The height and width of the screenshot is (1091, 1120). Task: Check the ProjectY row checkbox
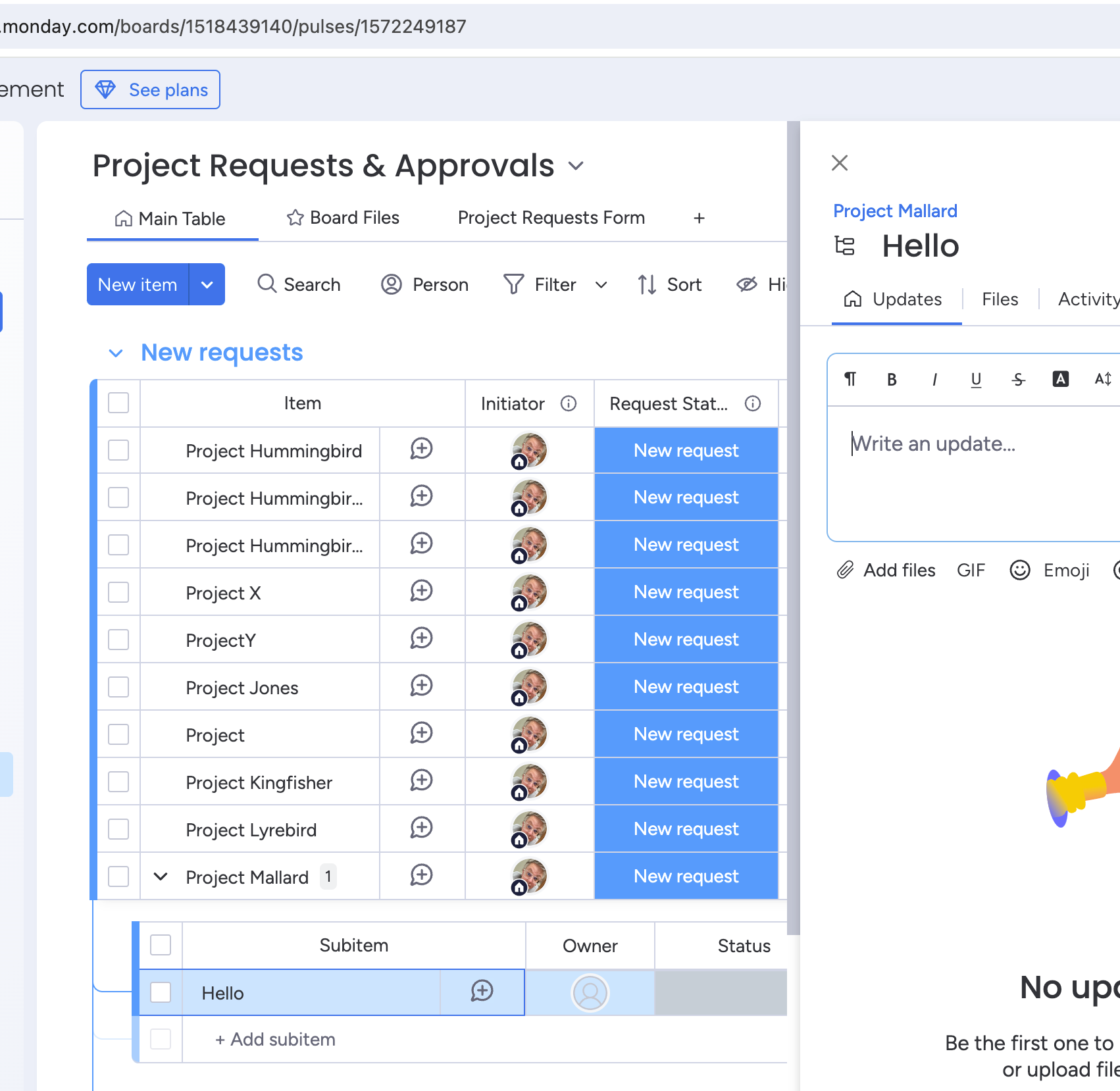[x=118, y=640]
